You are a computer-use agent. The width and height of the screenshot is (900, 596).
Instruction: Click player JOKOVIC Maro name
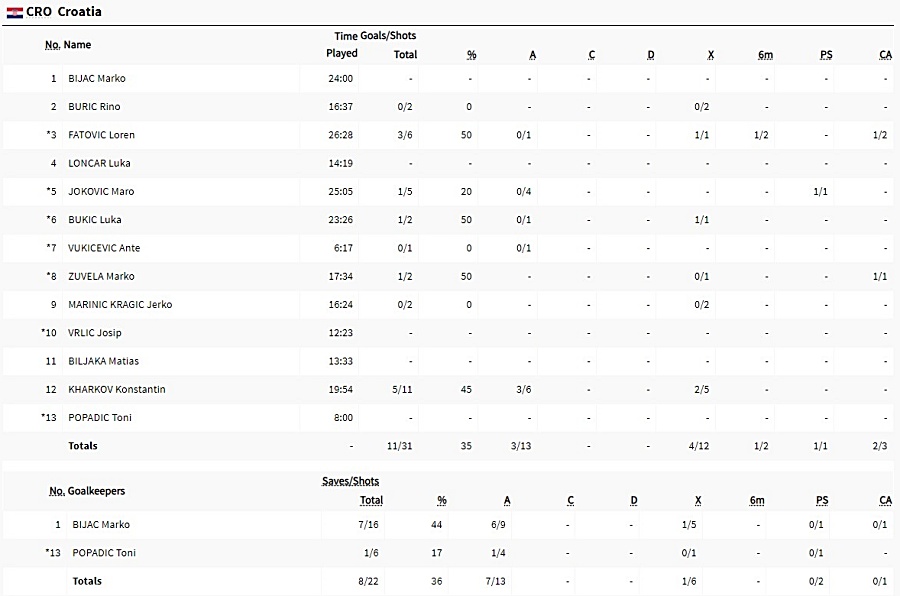[x=101, y=191]
